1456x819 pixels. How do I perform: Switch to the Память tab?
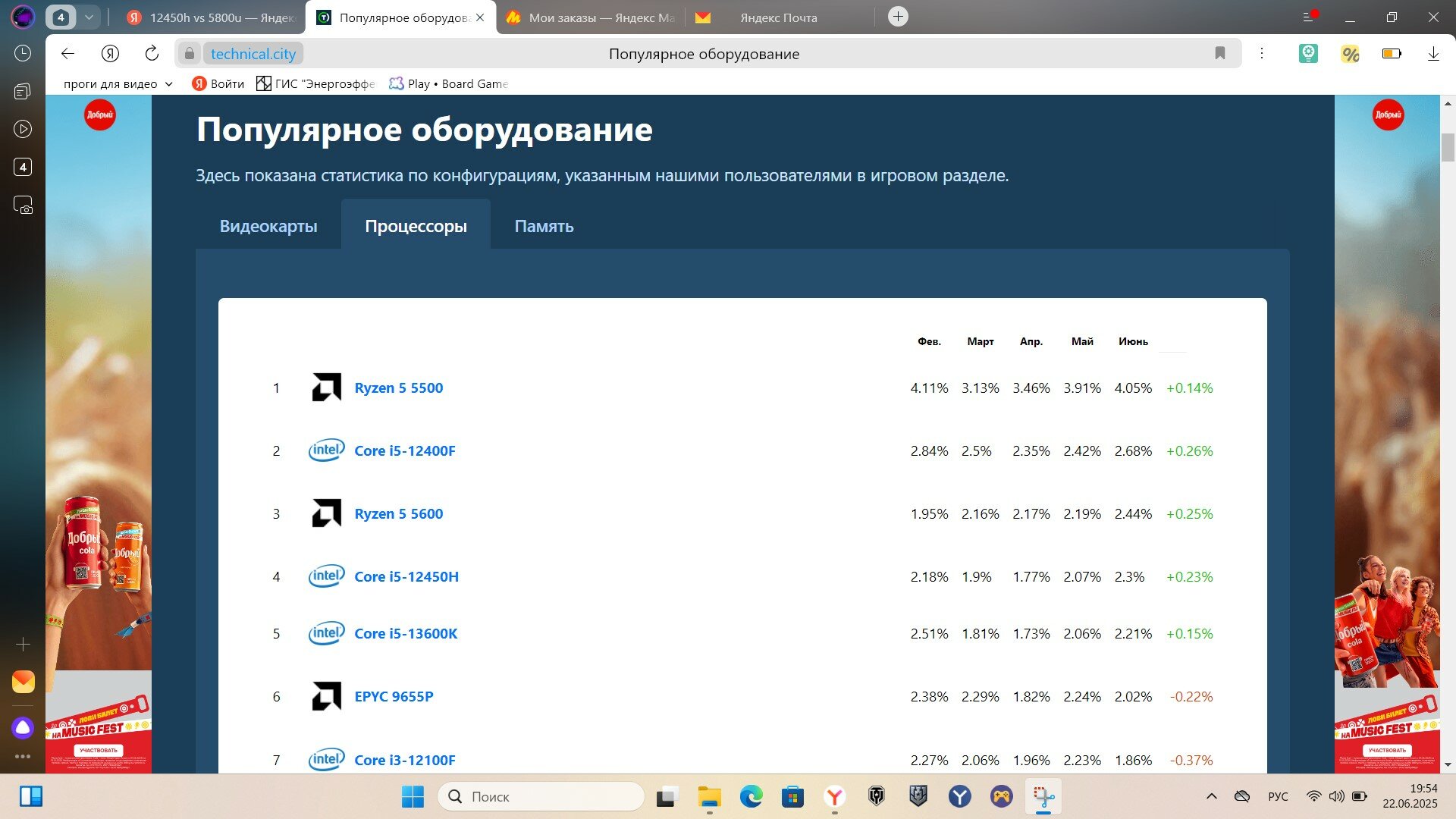click(x=544, y=226)
